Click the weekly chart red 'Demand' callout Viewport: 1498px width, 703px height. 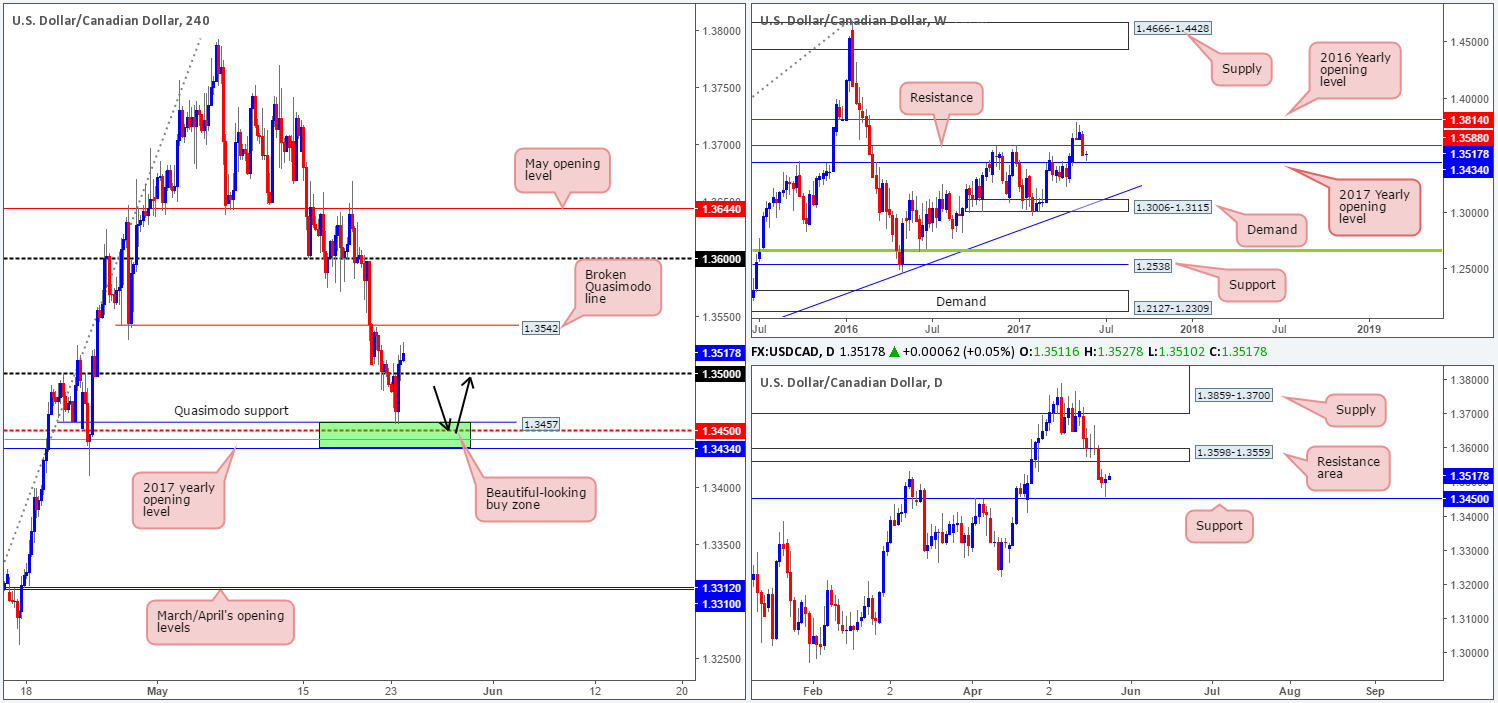pyautogui.click(x=1272, y=230)
